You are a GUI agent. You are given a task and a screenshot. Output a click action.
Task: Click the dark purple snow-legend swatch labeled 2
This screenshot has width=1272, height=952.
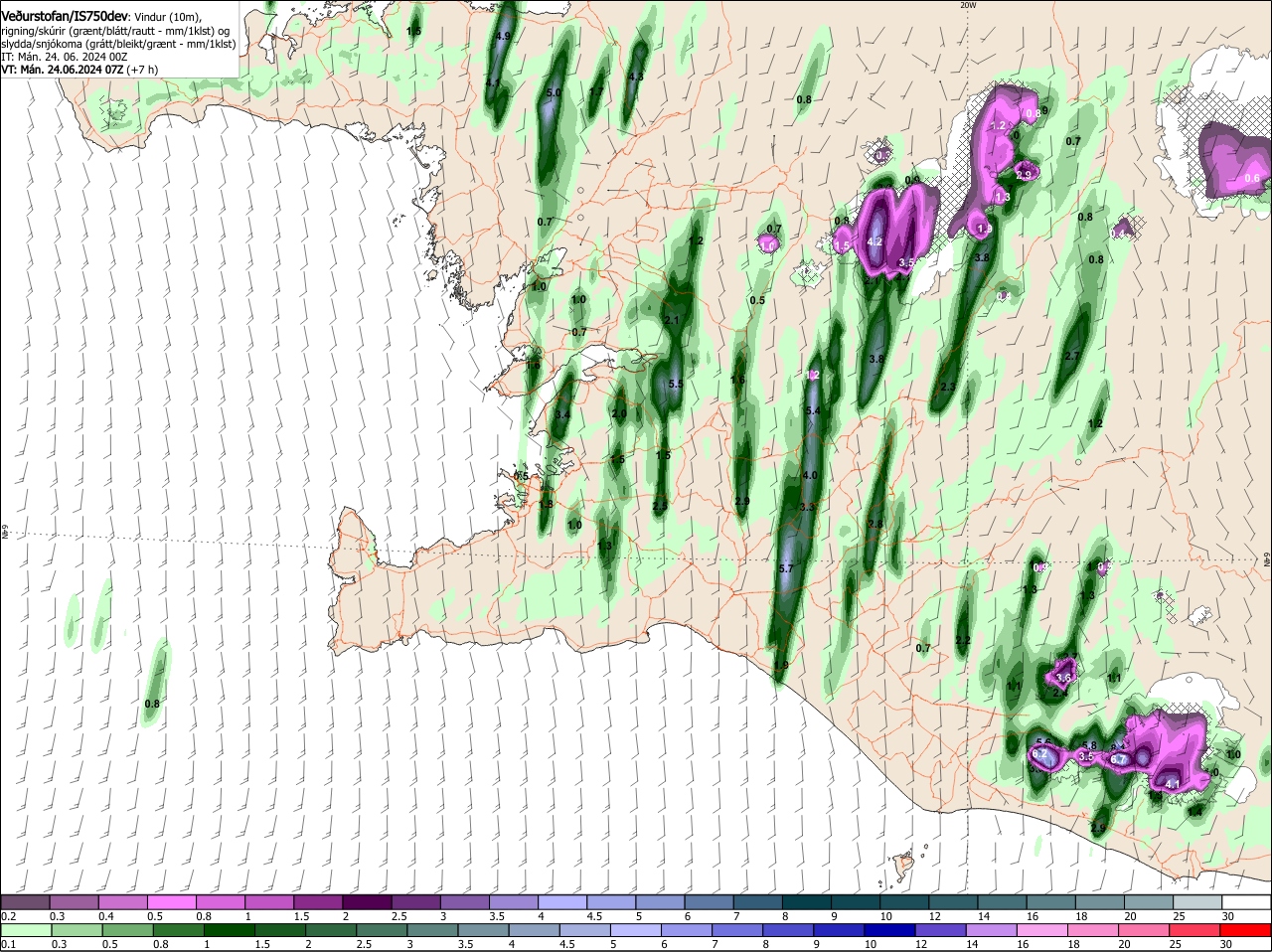click(369, 901)
